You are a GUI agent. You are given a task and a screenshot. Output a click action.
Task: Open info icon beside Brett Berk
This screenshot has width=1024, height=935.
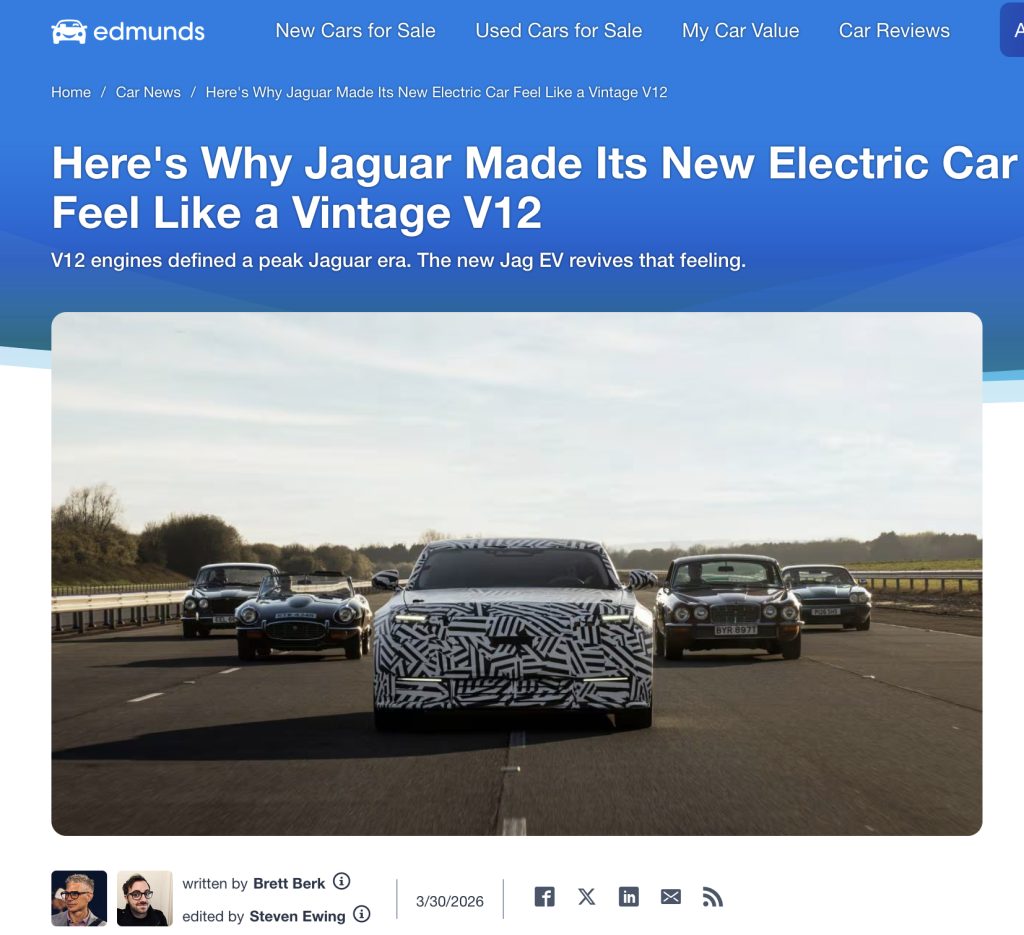click(x=342, y=881)
